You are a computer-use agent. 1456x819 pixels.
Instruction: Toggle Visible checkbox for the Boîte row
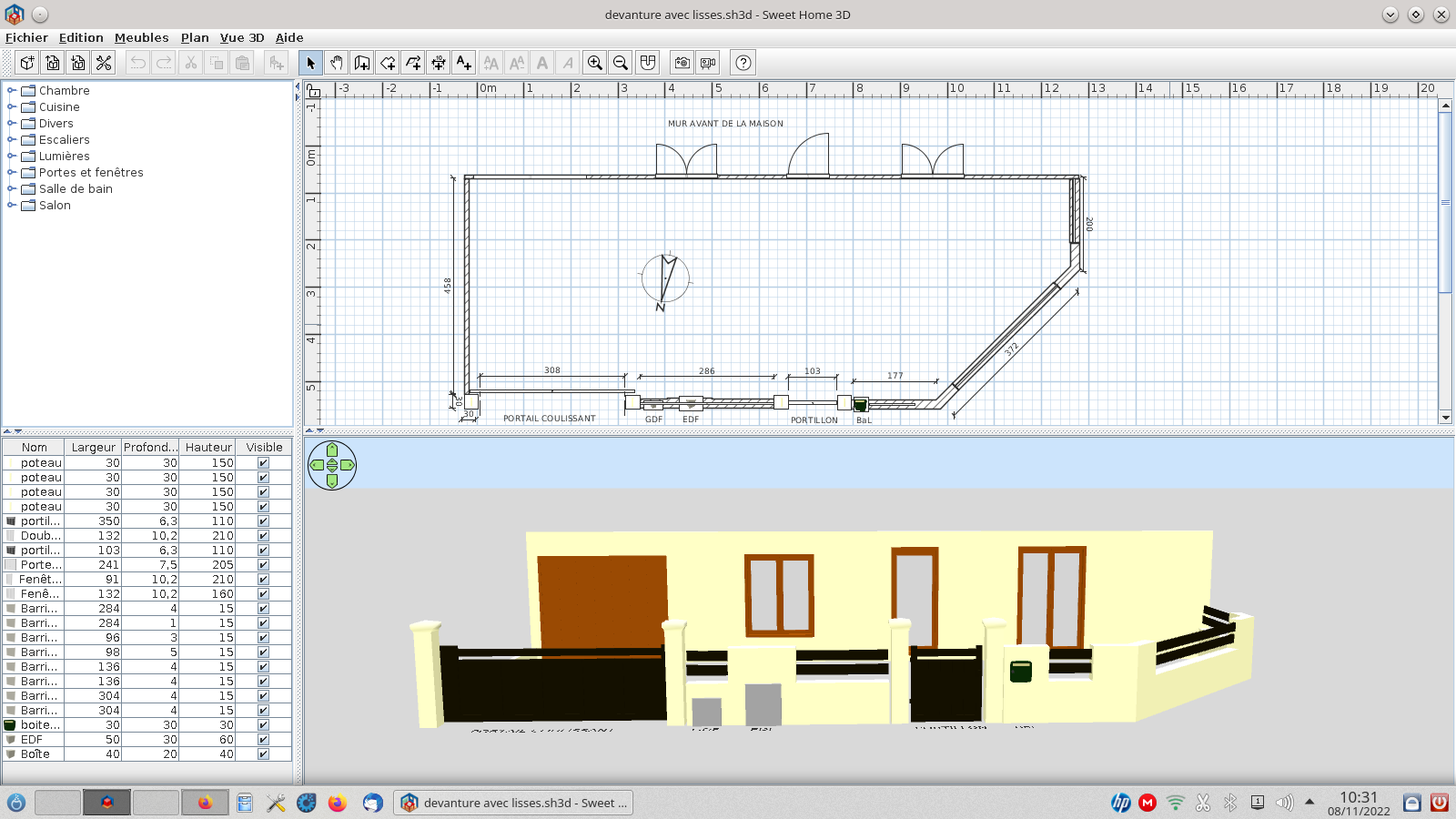point(263,754)
